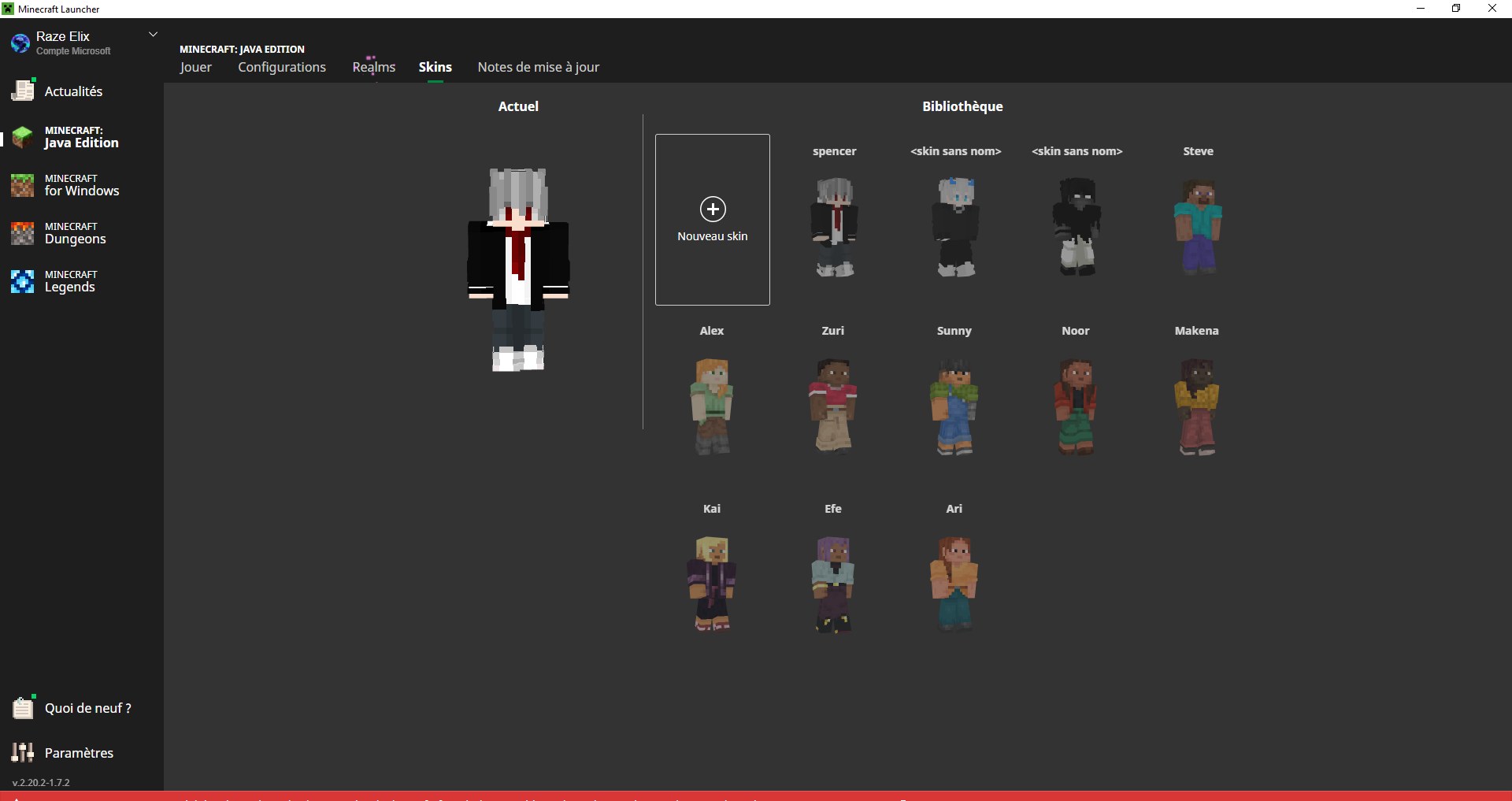
Task: Select the all-black unnamed skin thumbnail
Action: 1077,227
